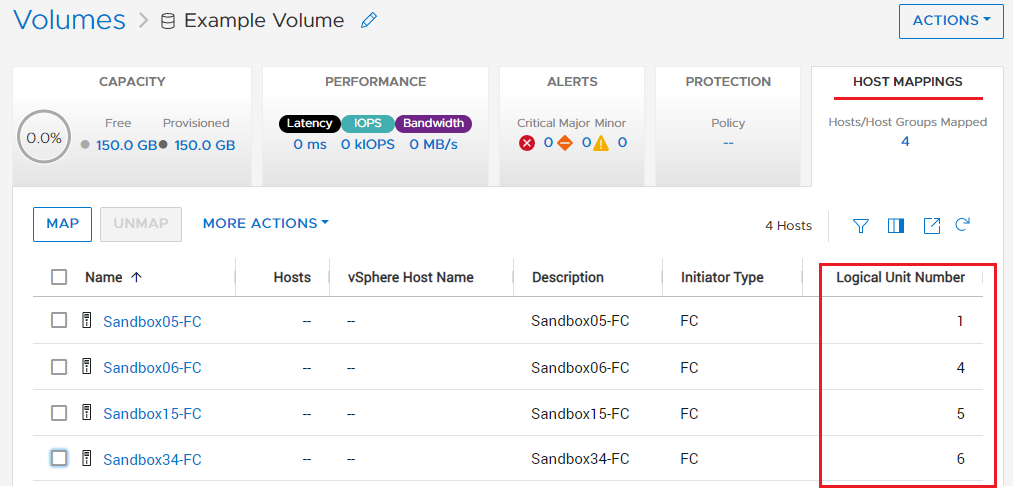Toggle the select-all checkbox in the header

coord(59,277)
